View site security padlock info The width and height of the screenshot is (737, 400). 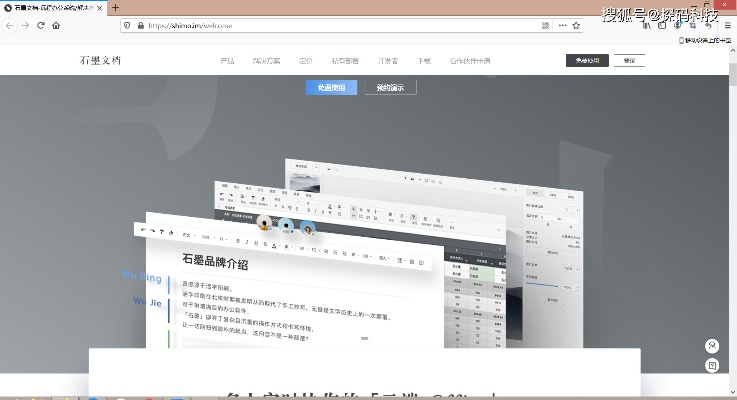click(140, 25)
